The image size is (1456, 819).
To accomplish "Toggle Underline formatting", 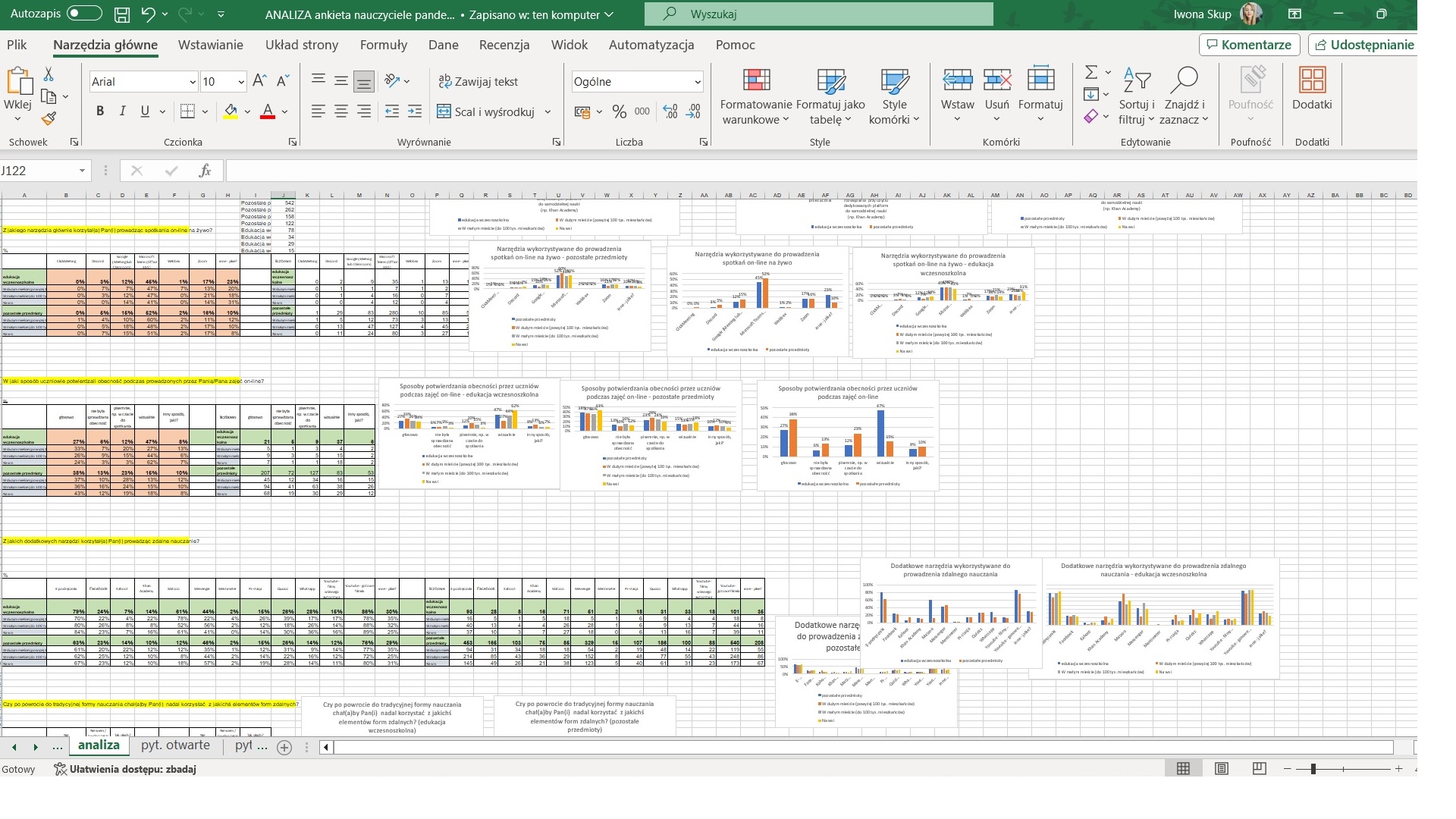I will [145, 111].
